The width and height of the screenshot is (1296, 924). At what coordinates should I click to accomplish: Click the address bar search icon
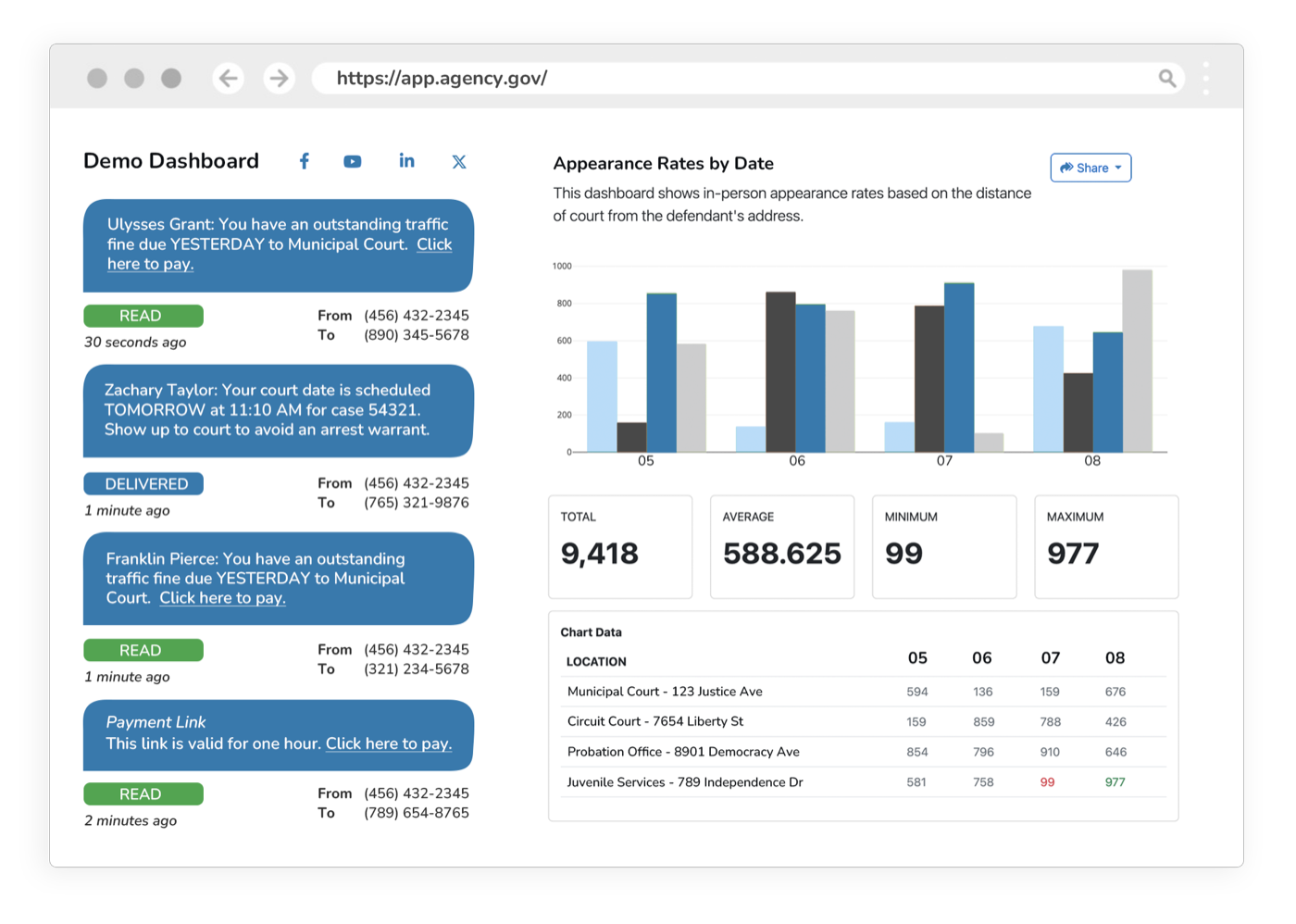click(x=1167, y=79)
